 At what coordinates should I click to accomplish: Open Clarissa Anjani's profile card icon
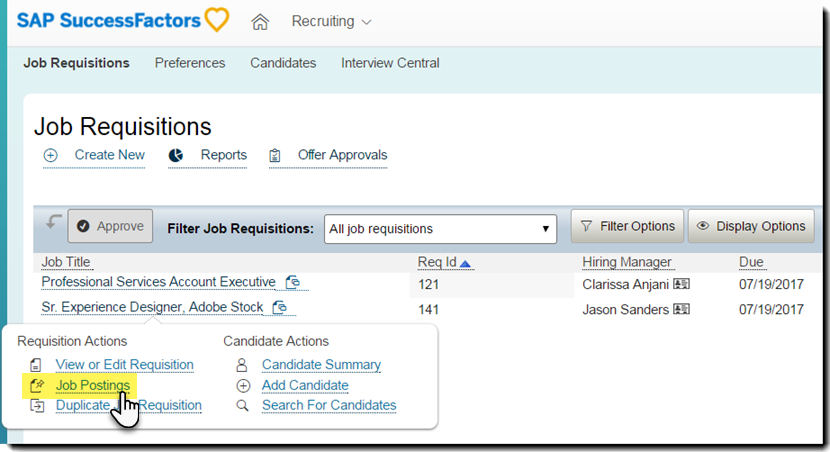tap(681, 284)
